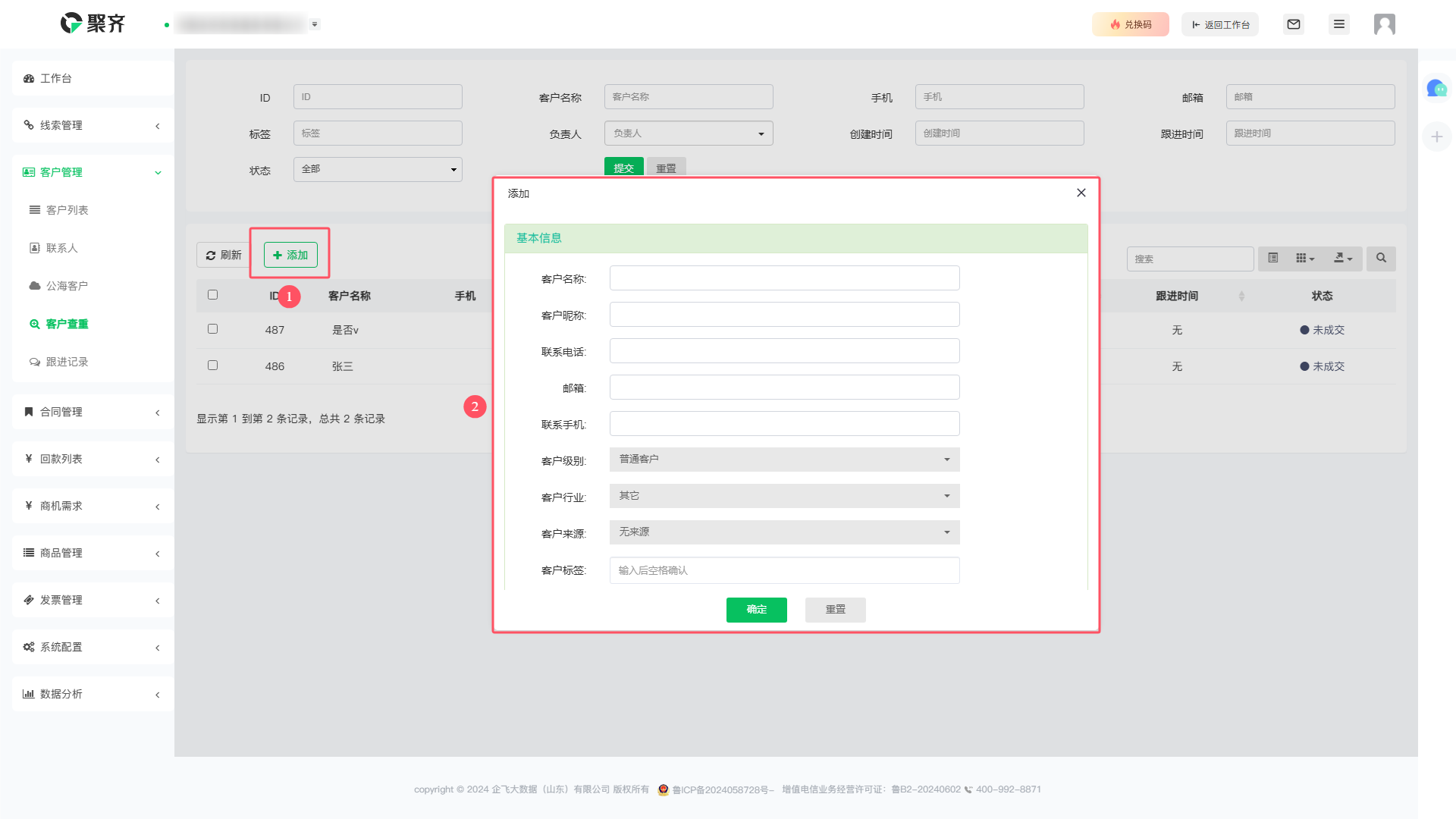
Task: Click 返回工作台 button
Action: tap(1220, 24)
